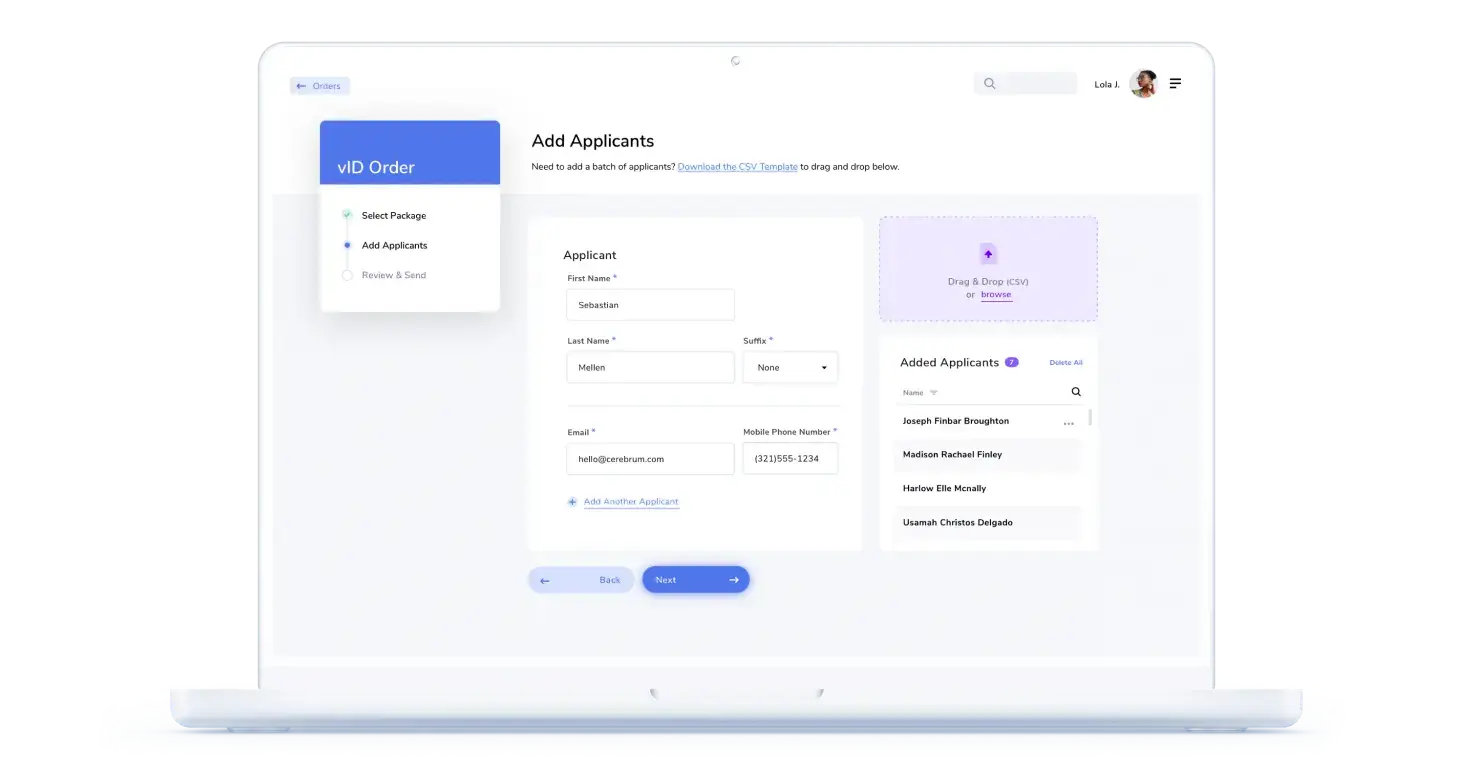Image resolution: width=1470 pixels, height=772 pixels.
Task: Click the plus icon for another applicant
Action: point(572,502)
